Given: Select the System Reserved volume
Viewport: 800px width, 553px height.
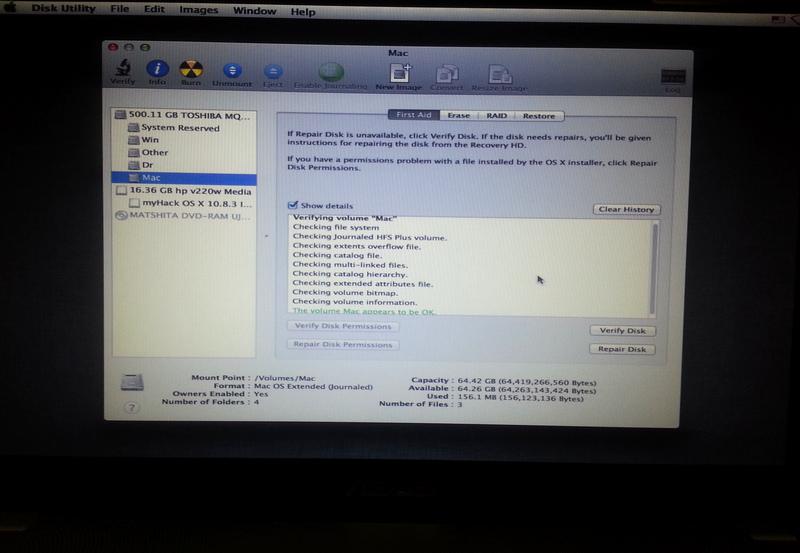Looking at the screenshot, I should pos(180,128).
